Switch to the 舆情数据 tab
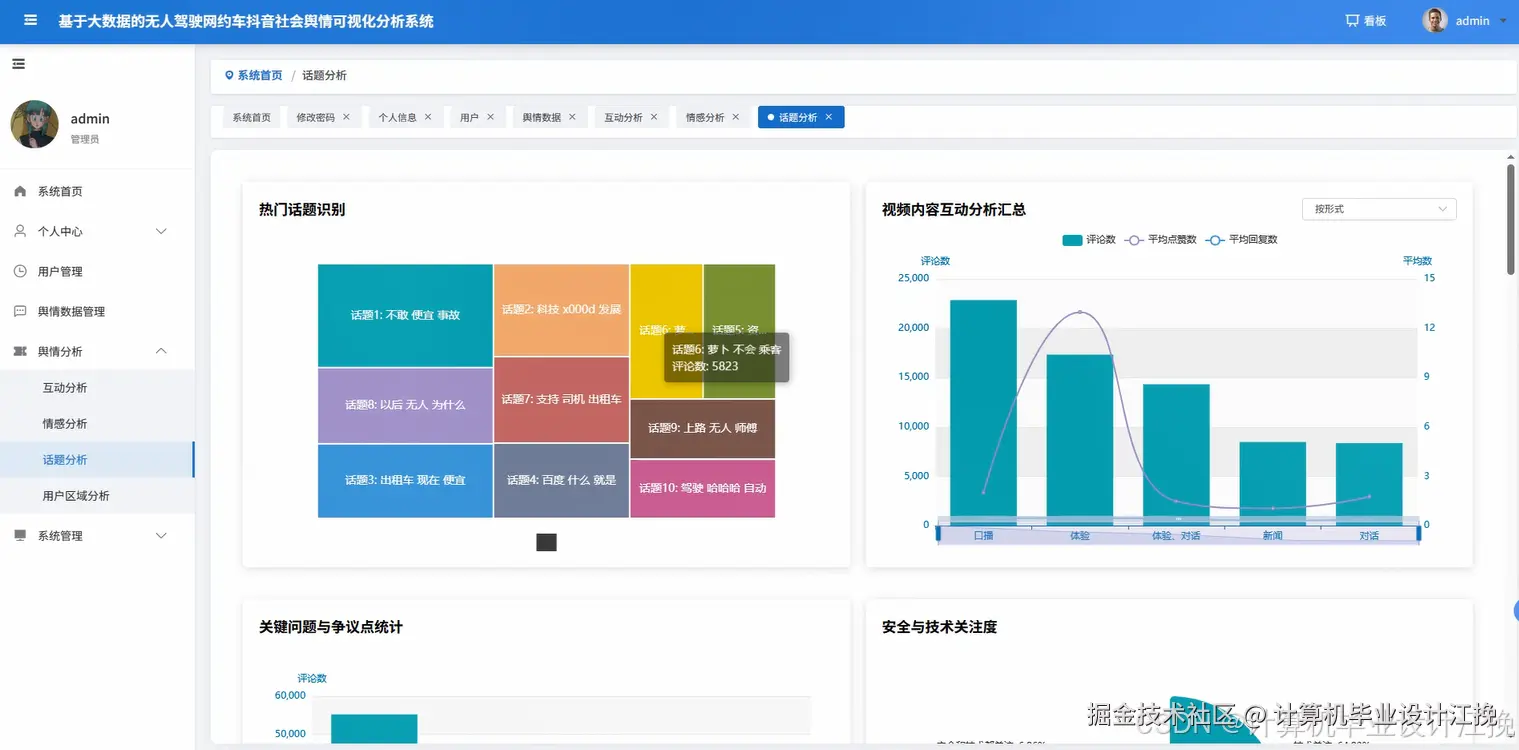The image size is (1519, 750). click(541, 117)
